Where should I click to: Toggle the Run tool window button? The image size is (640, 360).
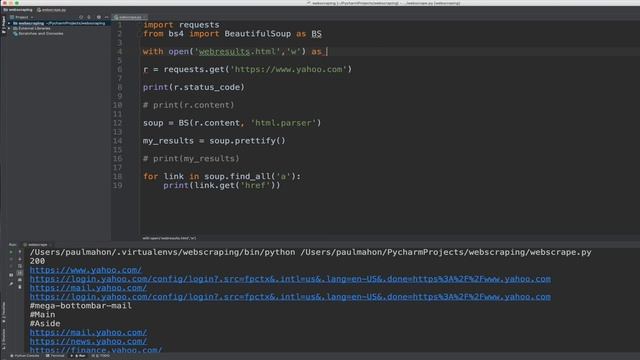pyautogui.click(x=78, y=356)
